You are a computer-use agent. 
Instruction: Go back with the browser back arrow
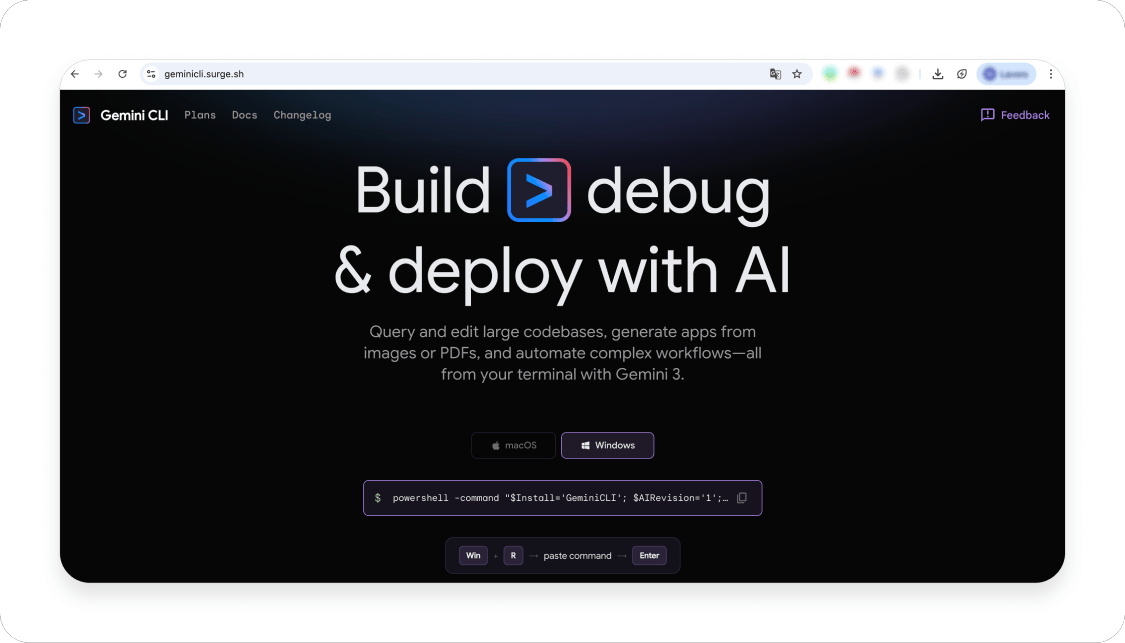pos(75,74)
